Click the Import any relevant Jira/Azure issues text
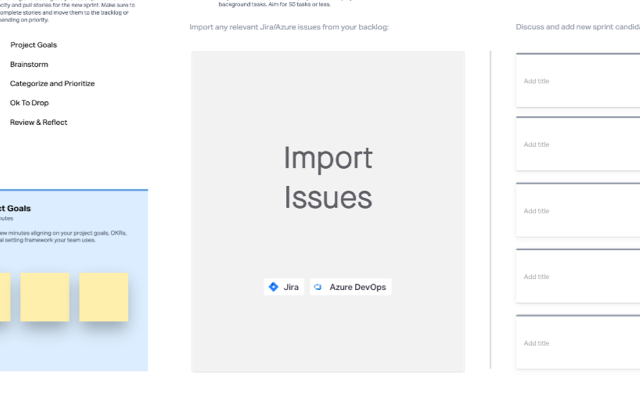 (289, 27)
